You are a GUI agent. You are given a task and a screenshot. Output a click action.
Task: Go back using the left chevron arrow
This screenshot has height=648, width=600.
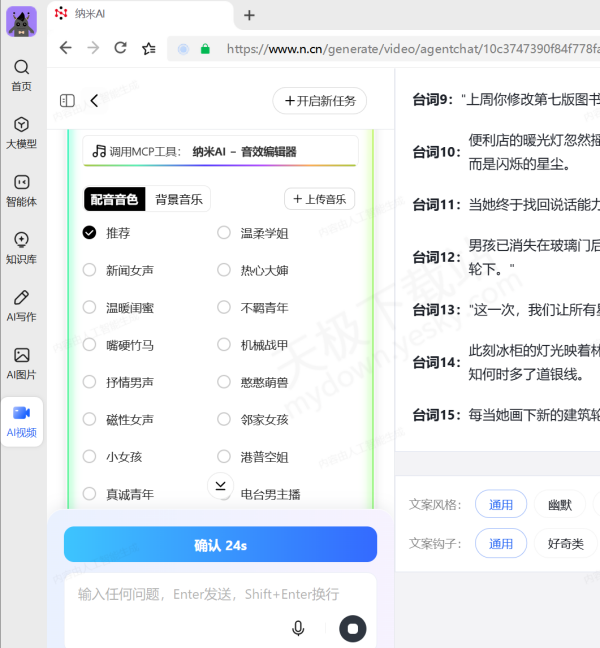pyautogui.click(x=94, y=101)
